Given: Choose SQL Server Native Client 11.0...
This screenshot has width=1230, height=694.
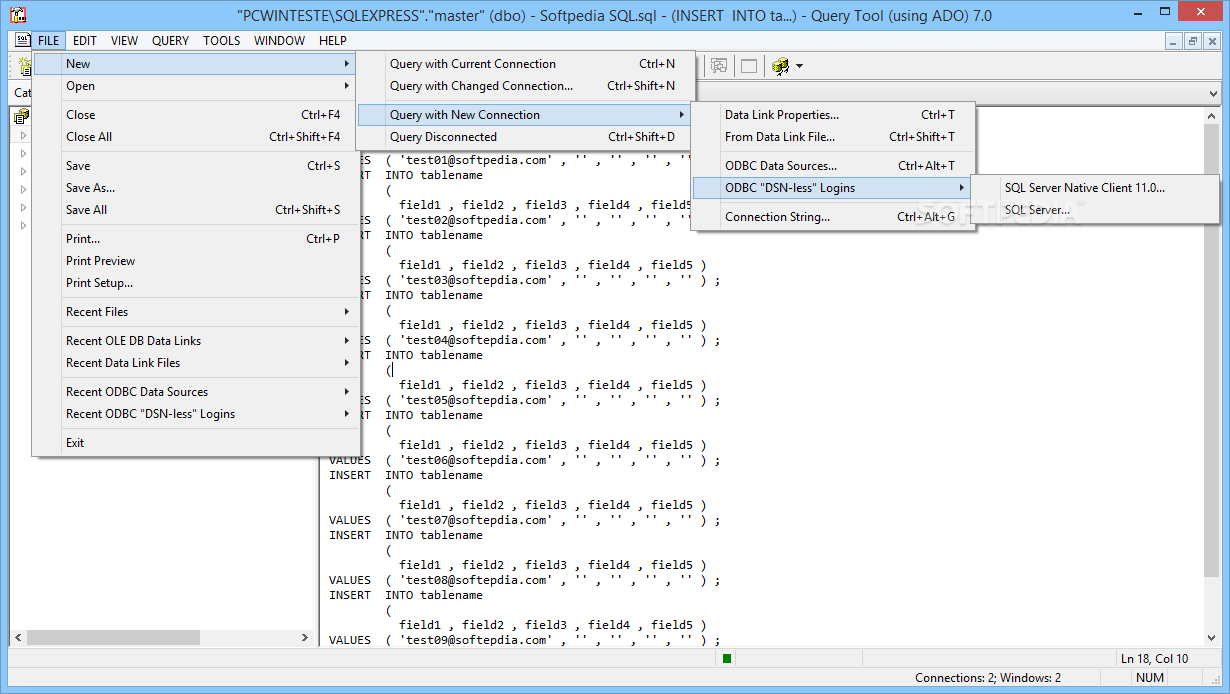Looking at the screenshot, I should [x=1096, y=188].
